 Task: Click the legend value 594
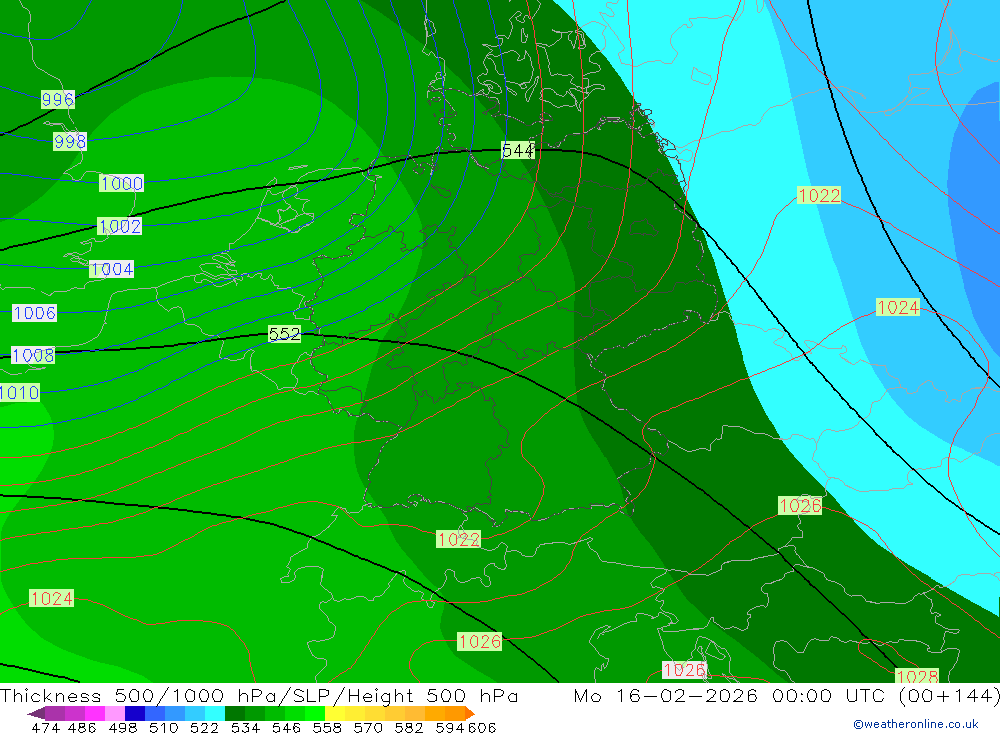[450, 727]
